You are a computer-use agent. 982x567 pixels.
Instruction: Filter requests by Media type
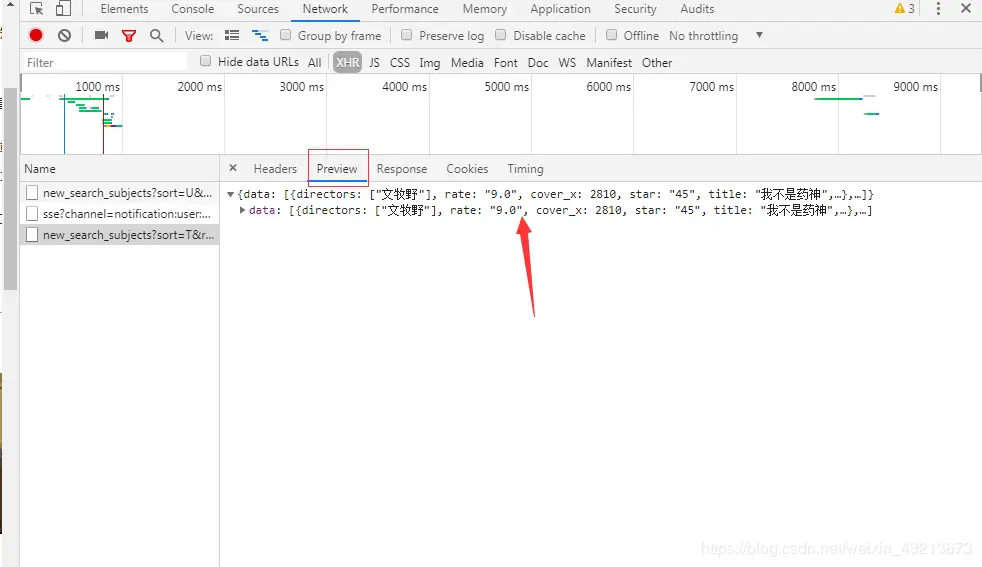pyautogui.click(x=467, y=62)
